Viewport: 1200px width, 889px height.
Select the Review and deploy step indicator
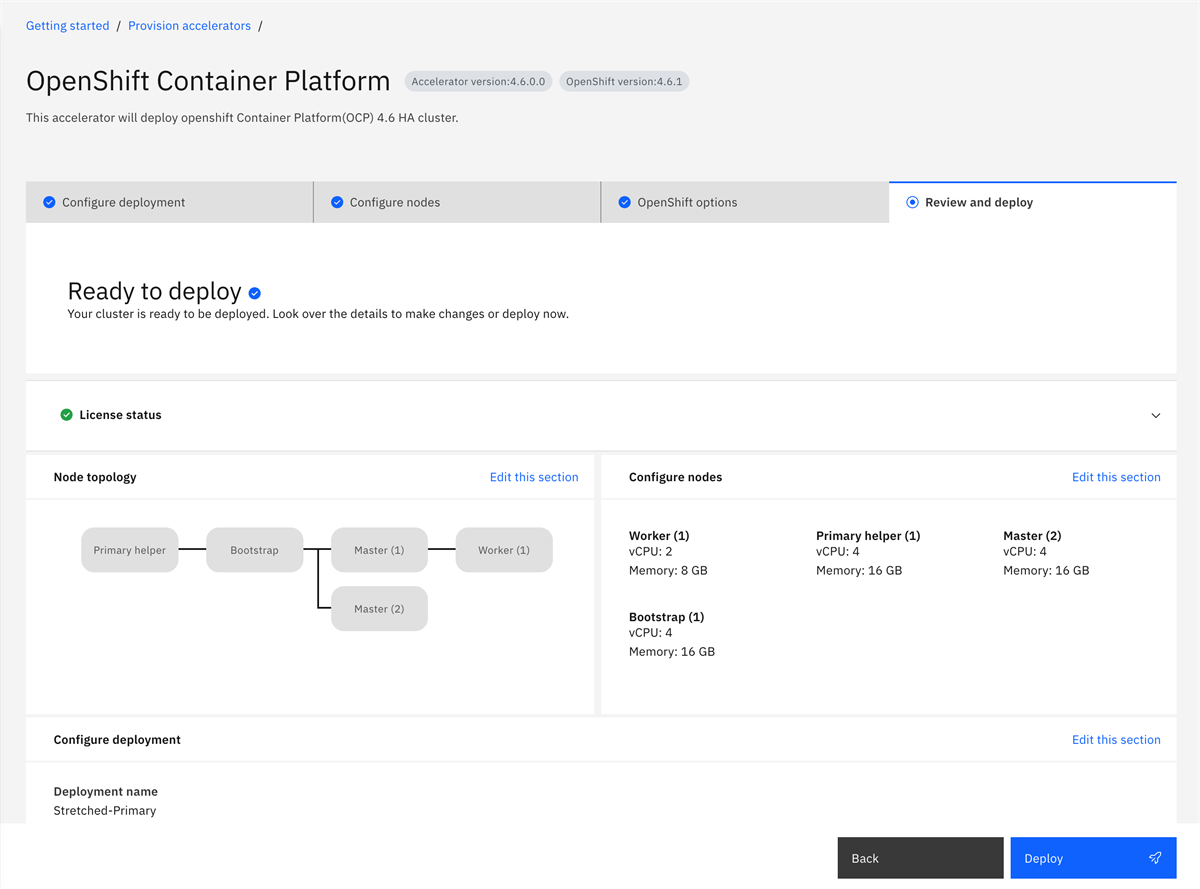[912, 202]
